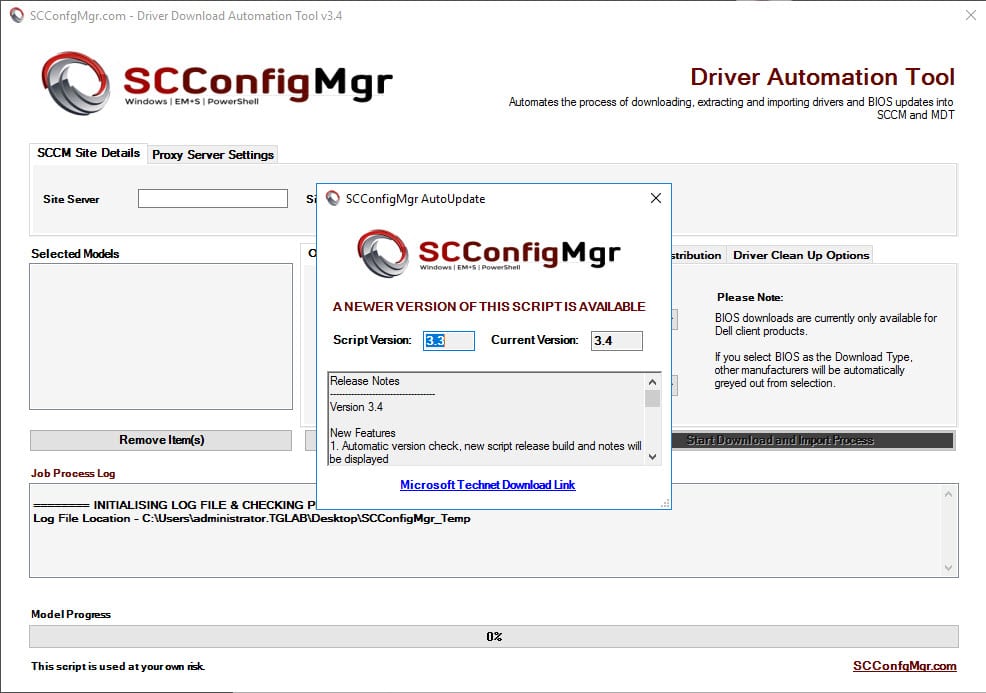The image size is (986, 693).
Task: Click the SCConfigMgr logo inside AutoUpdate dialog
Action: (489, 253)
